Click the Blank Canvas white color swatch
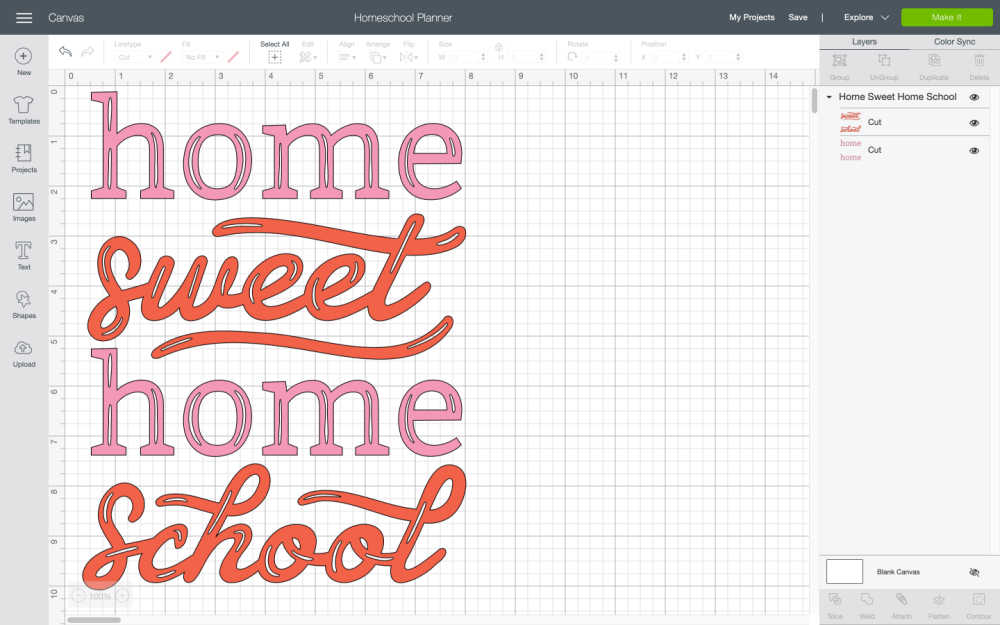 (x=844, y=571)
